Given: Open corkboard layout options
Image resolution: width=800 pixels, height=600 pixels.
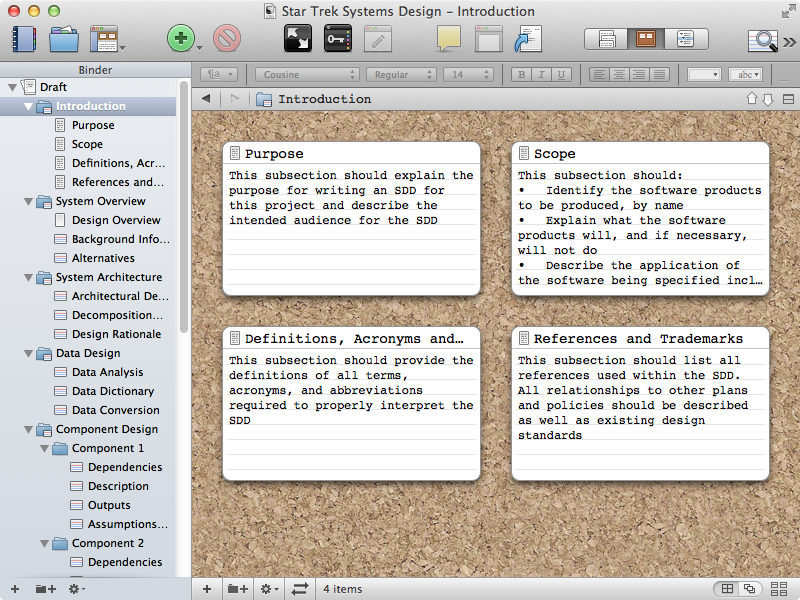Looking at the screenshot, I should coord(779,589).
